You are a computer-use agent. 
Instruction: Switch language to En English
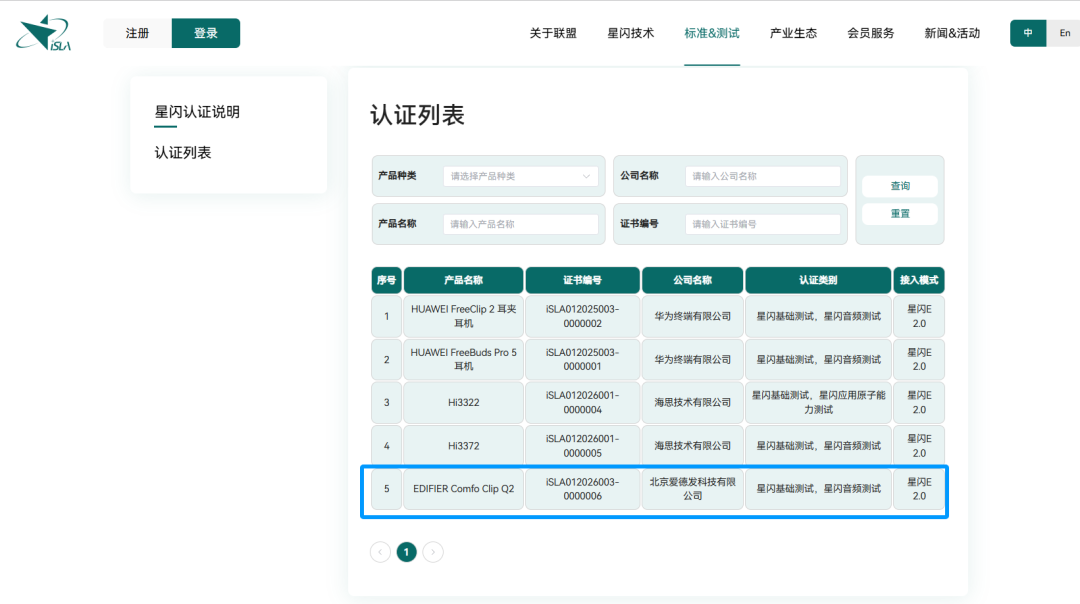1064,33
